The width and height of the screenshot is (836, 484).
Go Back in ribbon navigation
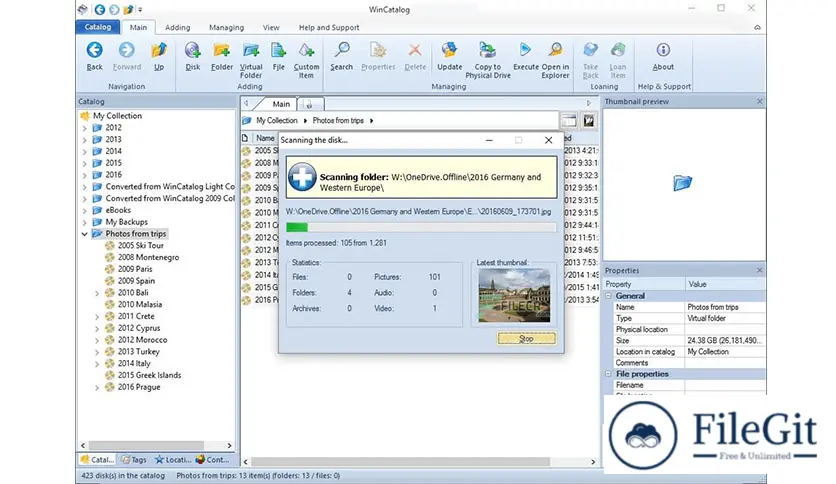coord(94,56)
